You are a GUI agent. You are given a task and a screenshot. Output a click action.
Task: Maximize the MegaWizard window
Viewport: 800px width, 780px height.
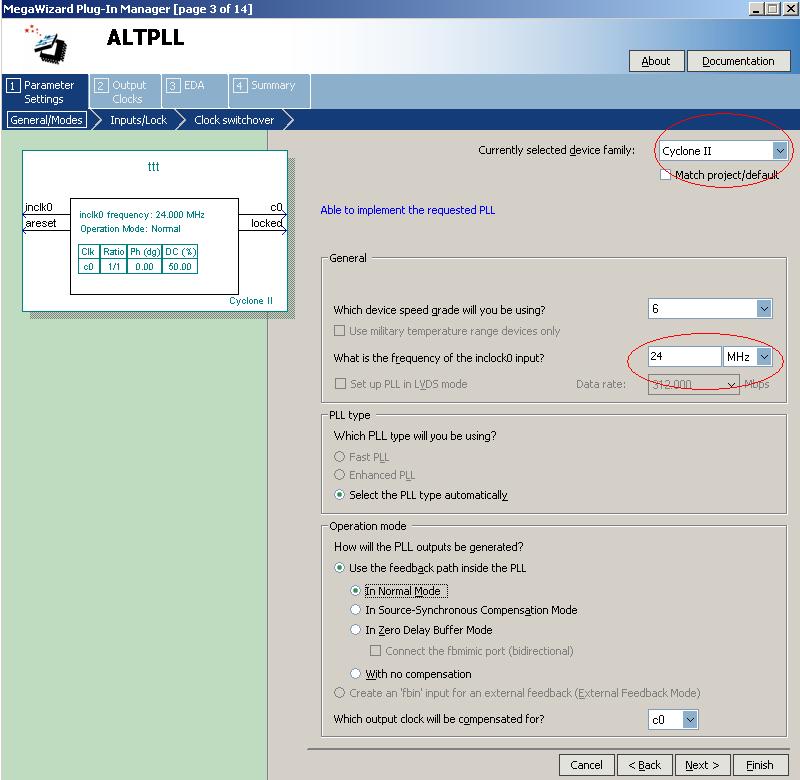(x=773, y=9)
